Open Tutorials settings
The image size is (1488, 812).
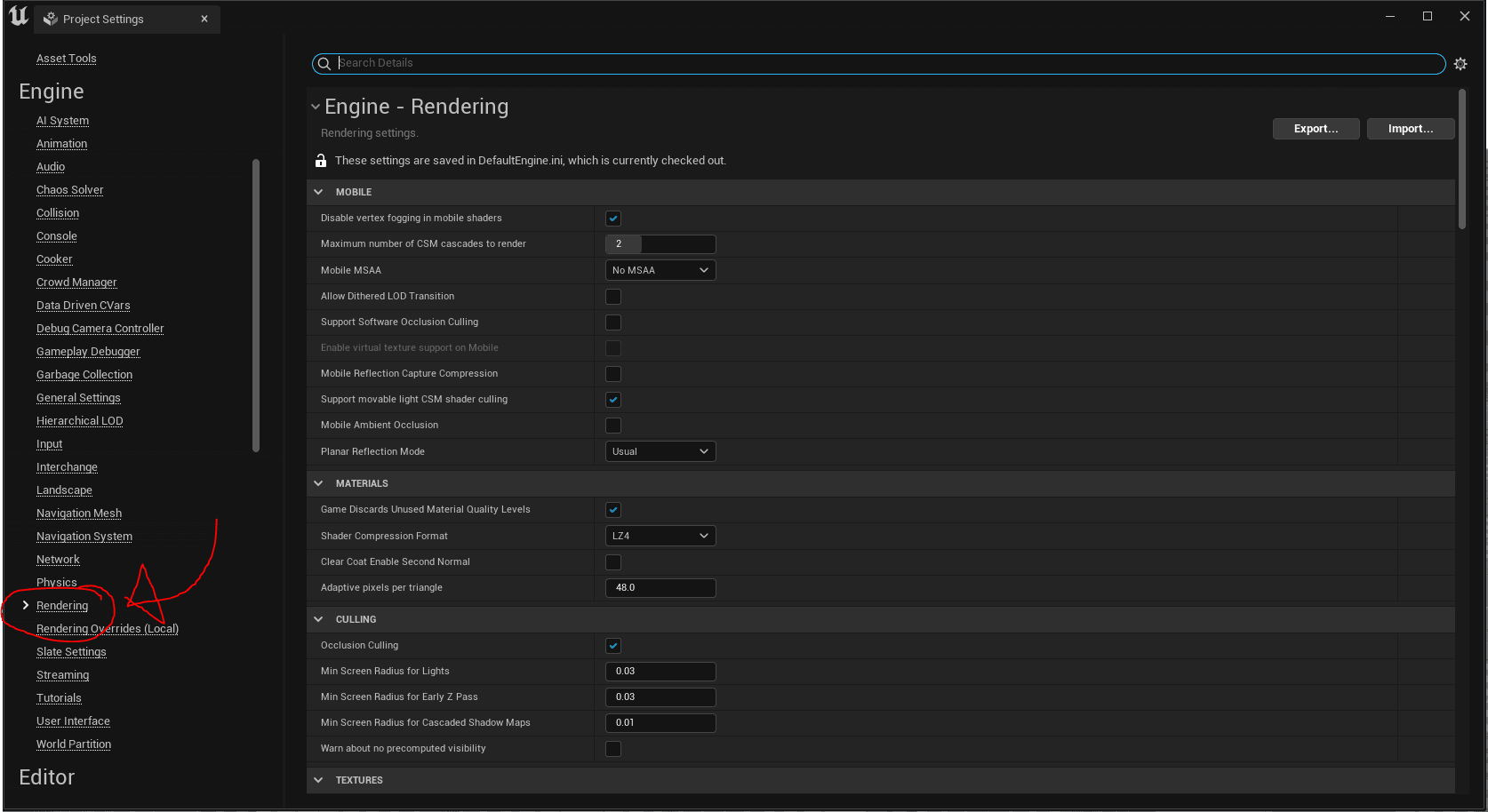(59, 698)
